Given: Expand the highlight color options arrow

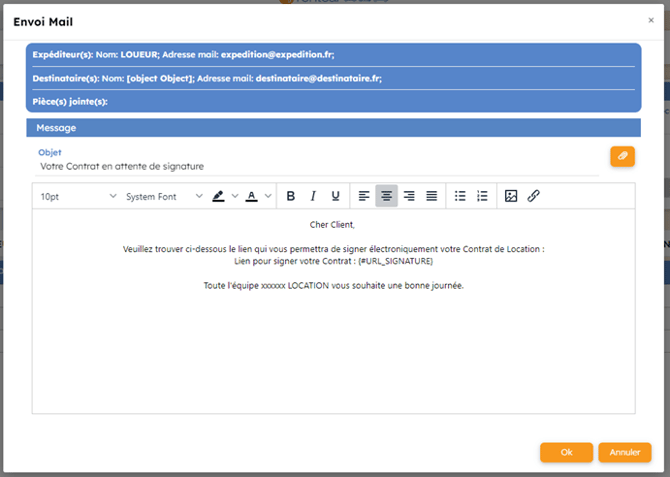Looking at the screenshot, I should 235,197.
